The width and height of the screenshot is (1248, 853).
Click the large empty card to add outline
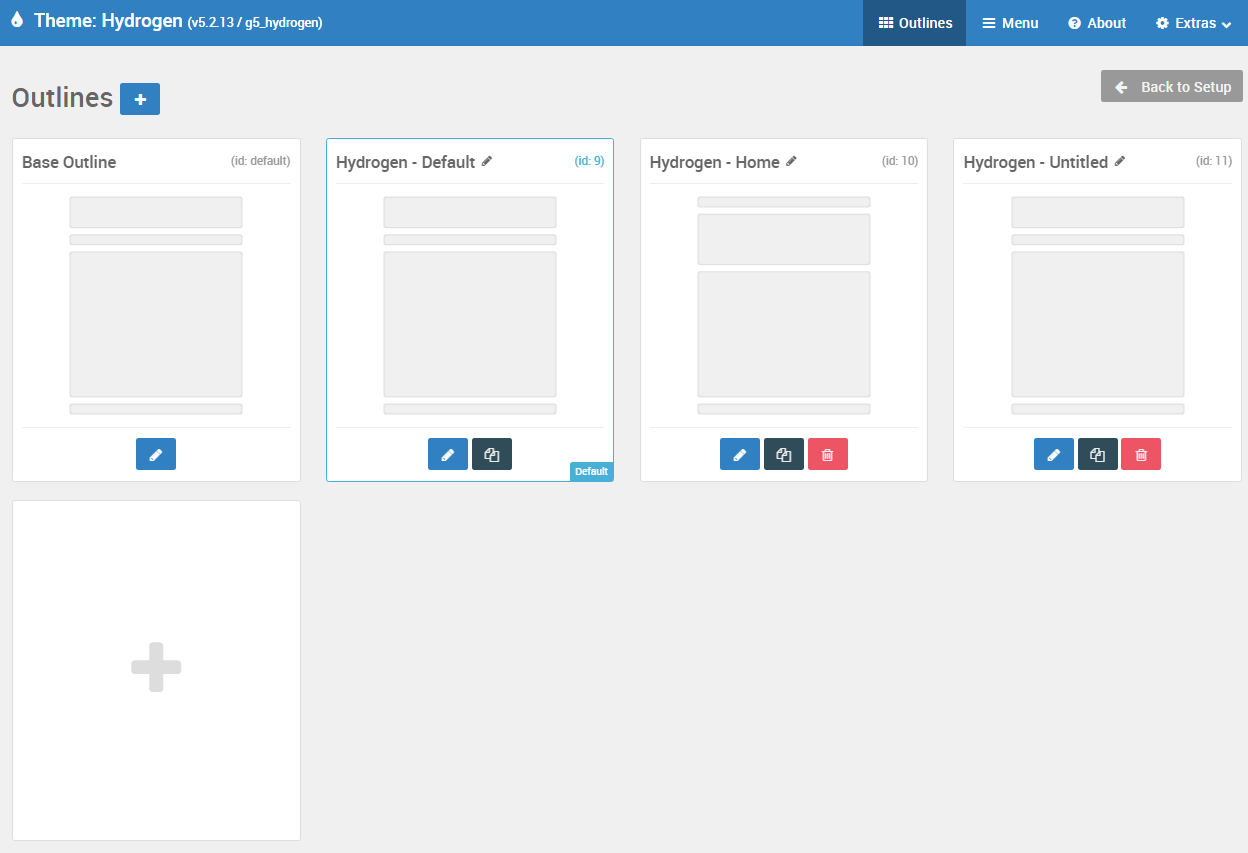[x=156, y=669]
